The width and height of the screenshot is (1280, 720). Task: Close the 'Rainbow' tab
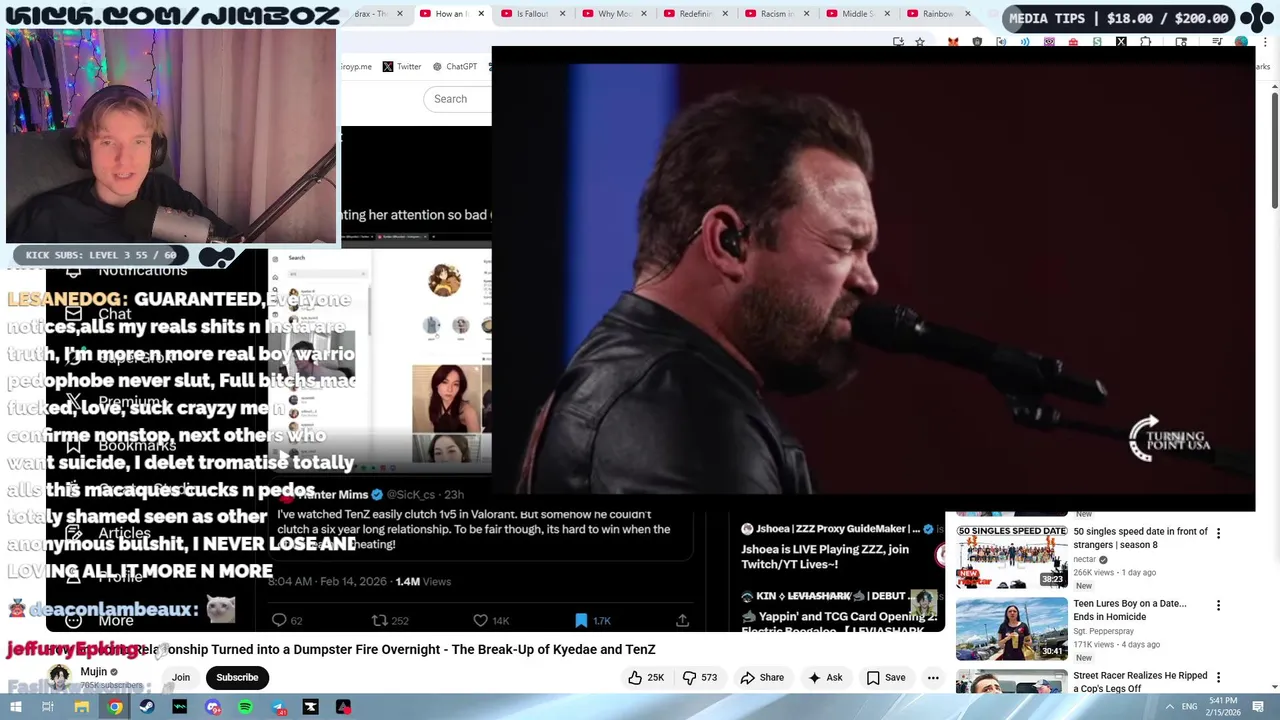pos(967,14)
